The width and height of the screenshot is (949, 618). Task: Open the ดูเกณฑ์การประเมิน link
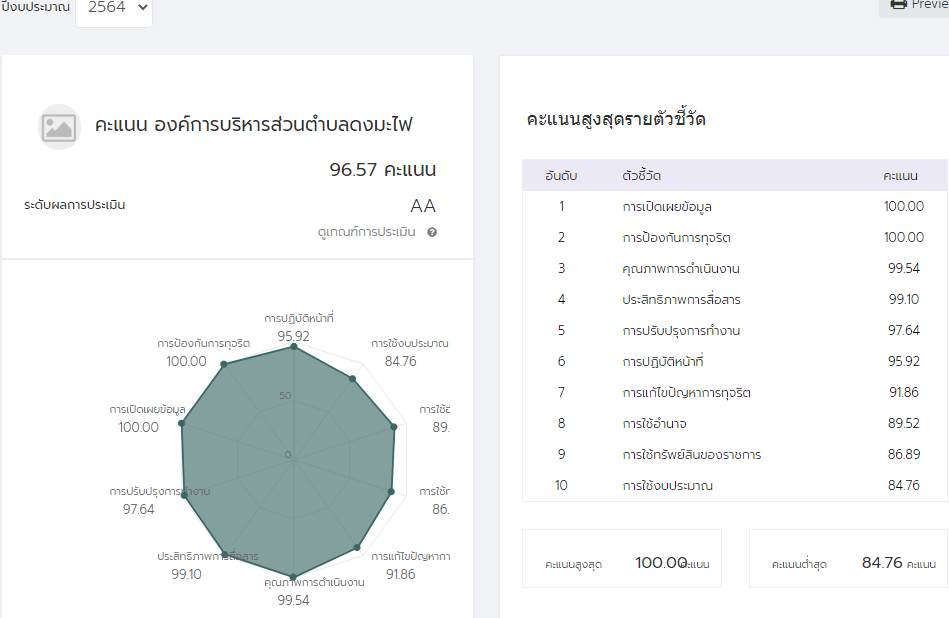tap(367, 232)
